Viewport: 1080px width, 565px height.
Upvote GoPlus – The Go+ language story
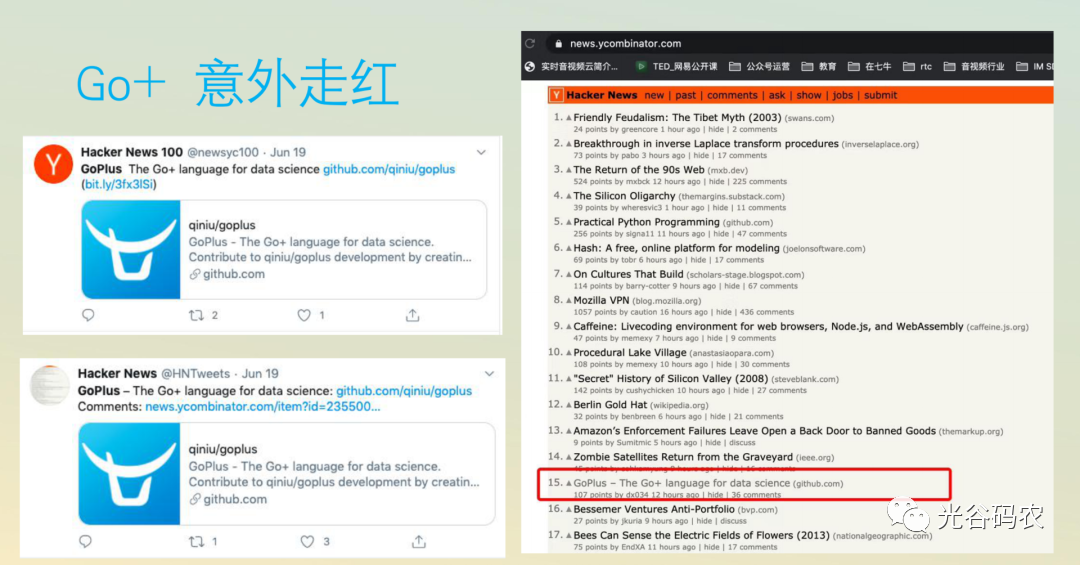(x=569, y=484)
